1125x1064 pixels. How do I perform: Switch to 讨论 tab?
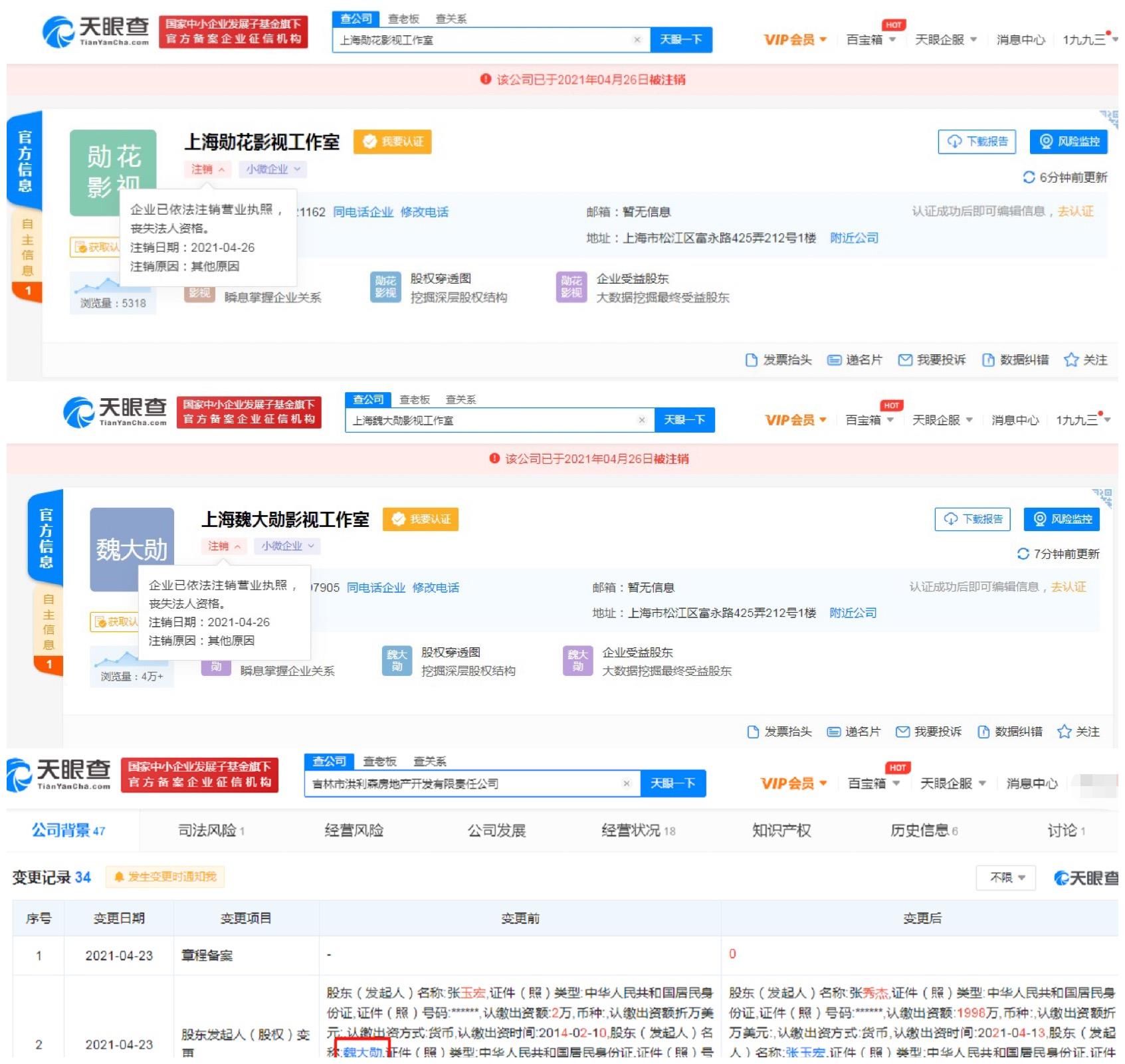1066,831
